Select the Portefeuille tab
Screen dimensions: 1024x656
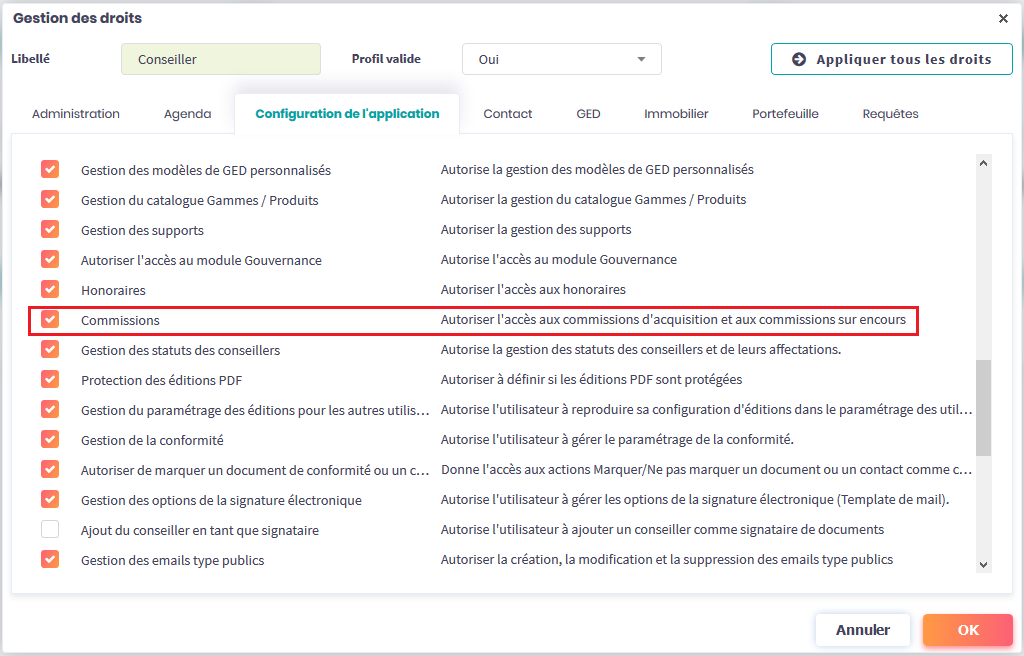[785, 114]
